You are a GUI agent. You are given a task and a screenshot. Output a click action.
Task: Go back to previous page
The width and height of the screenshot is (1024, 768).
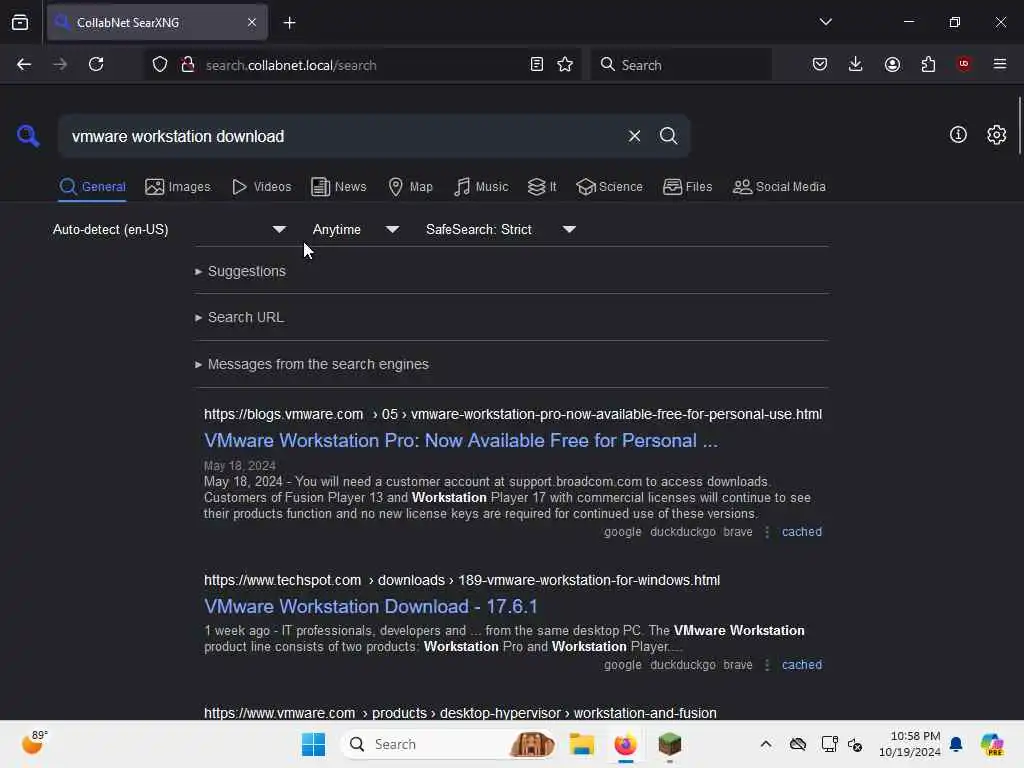pyautogui.click(x=24, y=64)
